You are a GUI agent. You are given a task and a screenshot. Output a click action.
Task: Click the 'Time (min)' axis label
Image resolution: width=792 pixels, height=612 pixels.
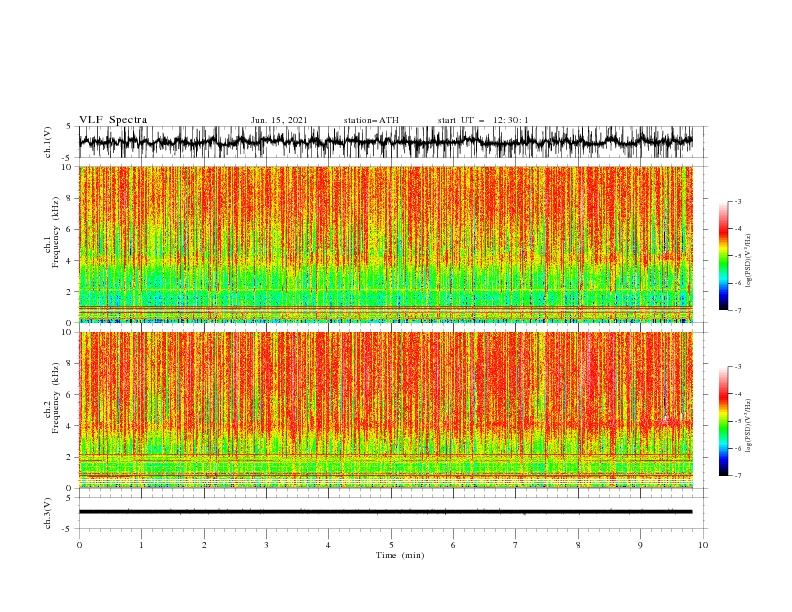click(x=400, y=555)
